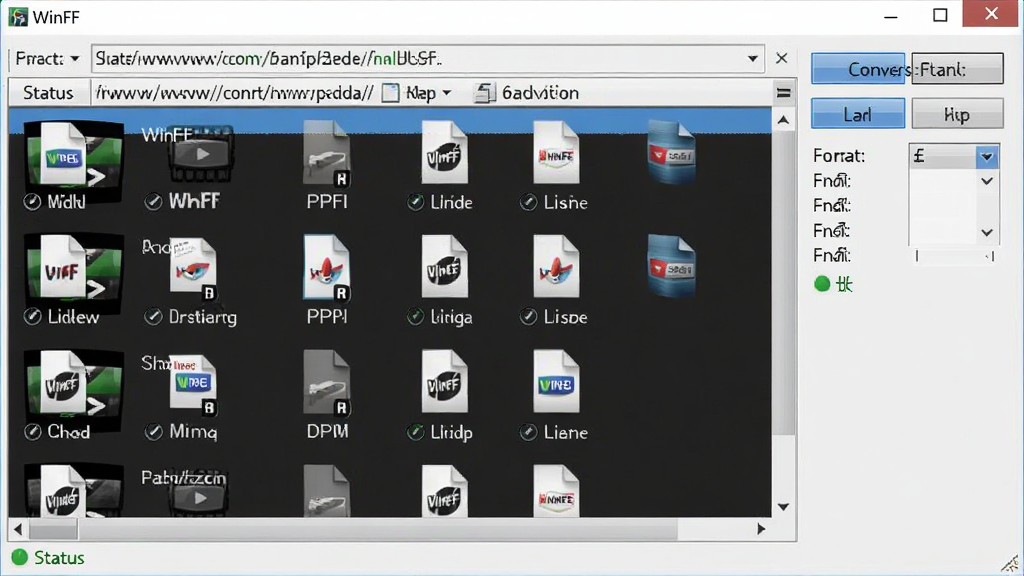Expand the third Fnail dropdown chevron

pyautogui.click(x=987, y=232)
